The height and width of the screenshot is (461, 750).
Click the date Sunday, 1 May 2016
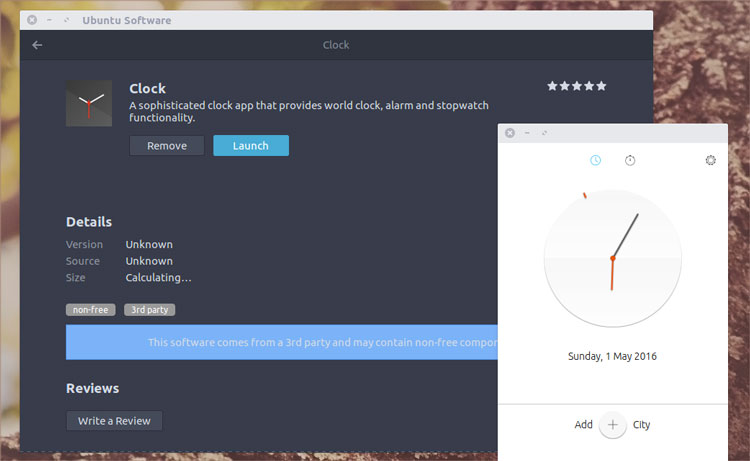click(612, 356)
